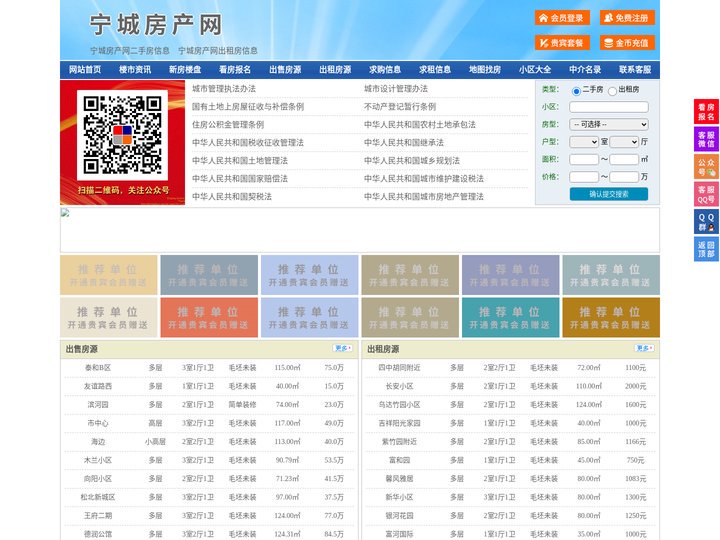Click the golden-brown 推荐单位 tile
The height and width of the screenshot is (540, 720).
(611, 317)
